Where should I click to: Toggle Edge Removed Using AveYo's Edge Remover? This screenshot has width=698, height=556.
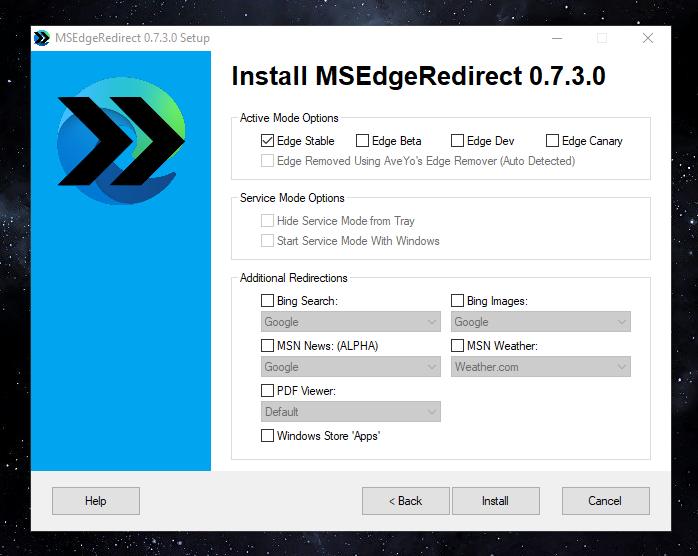point(267,161)
